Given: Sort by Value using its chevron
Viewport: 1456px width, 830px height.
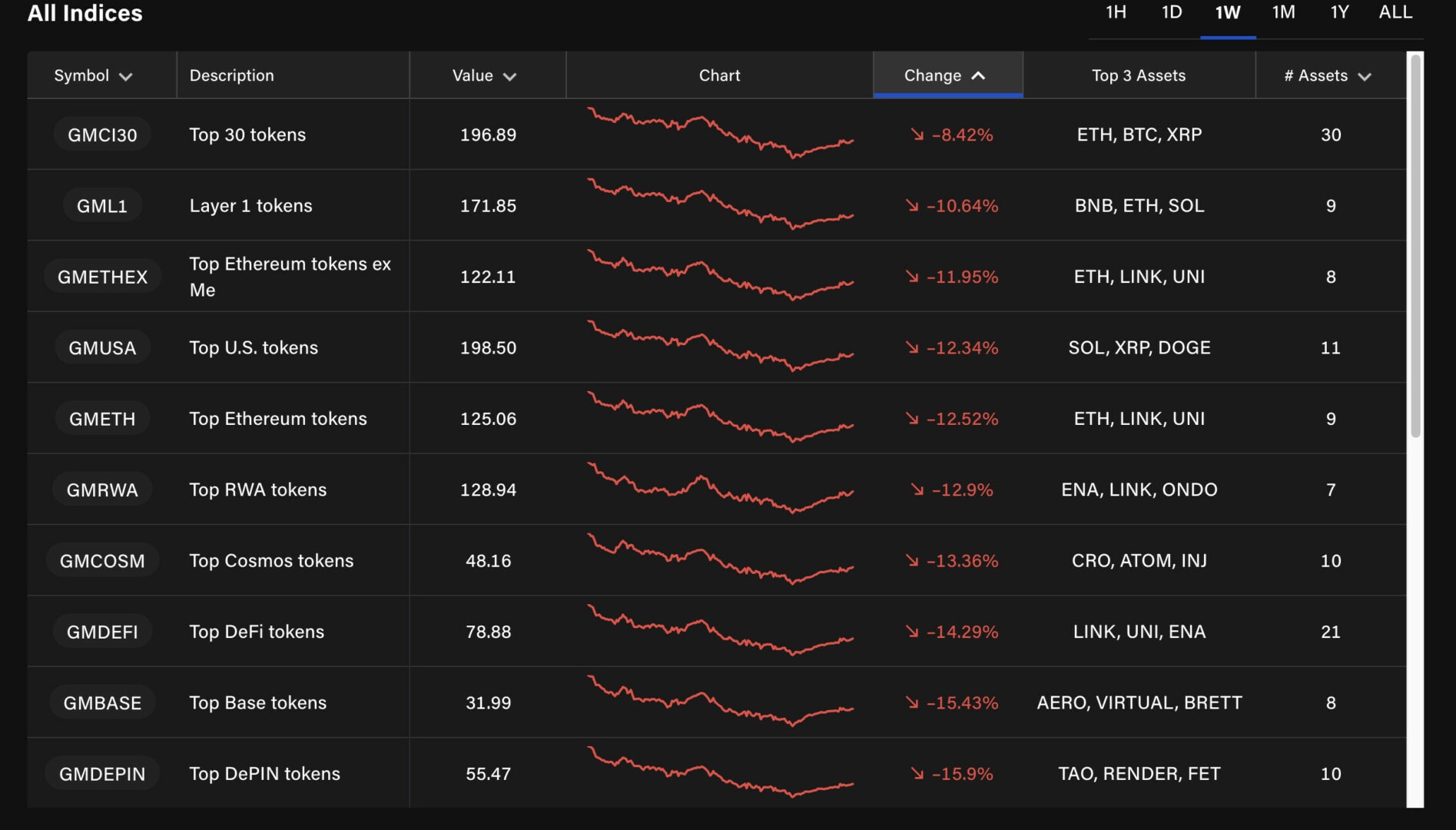Looking at the screenshot, I should pyautogui.click(x=509, y=76).
